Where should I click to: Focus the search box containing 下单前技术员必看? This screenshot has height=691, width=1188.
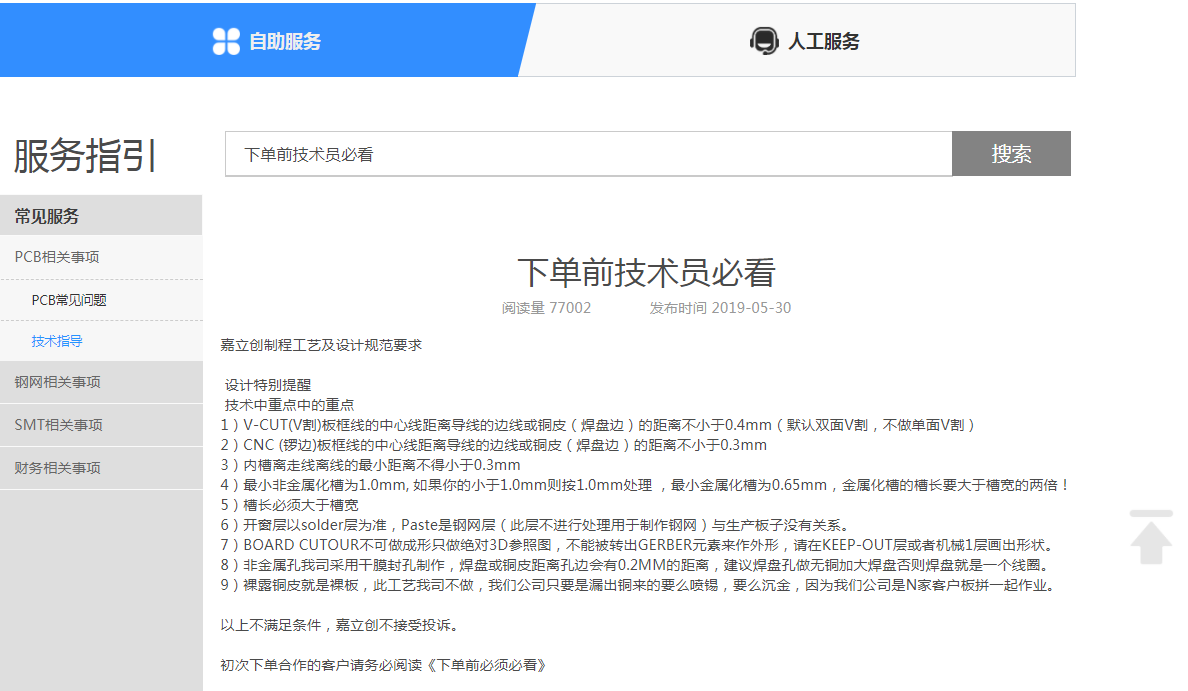click(x=588, y=154)
